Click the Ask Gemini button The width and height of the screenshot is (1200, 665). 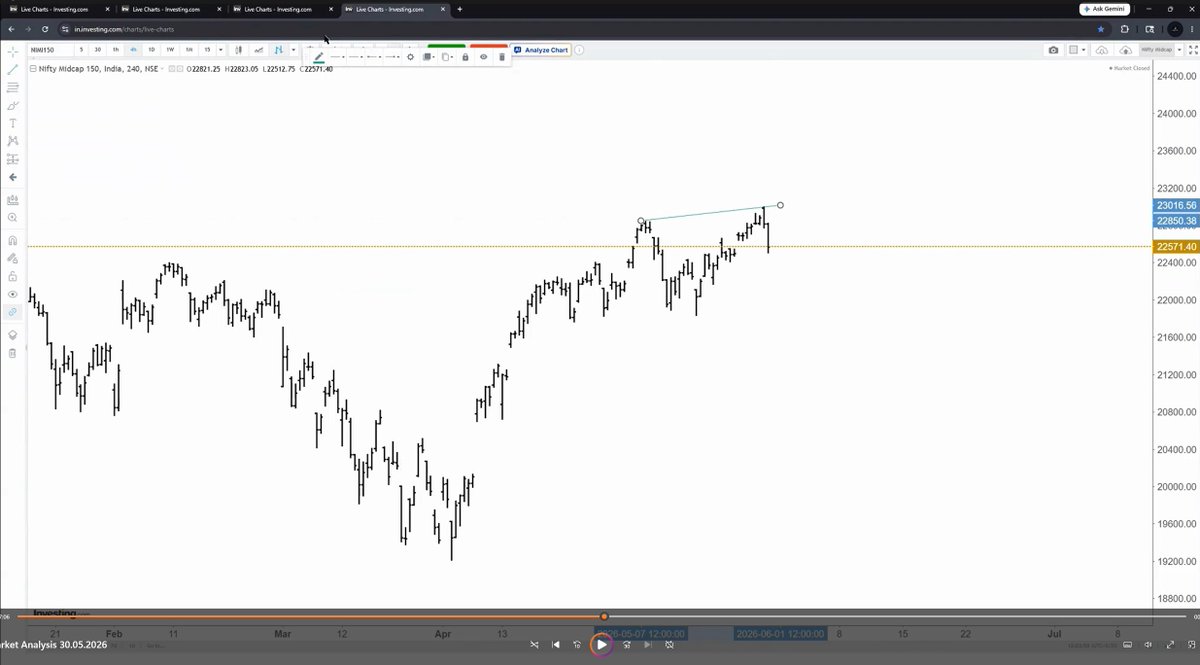point(1104,9)
